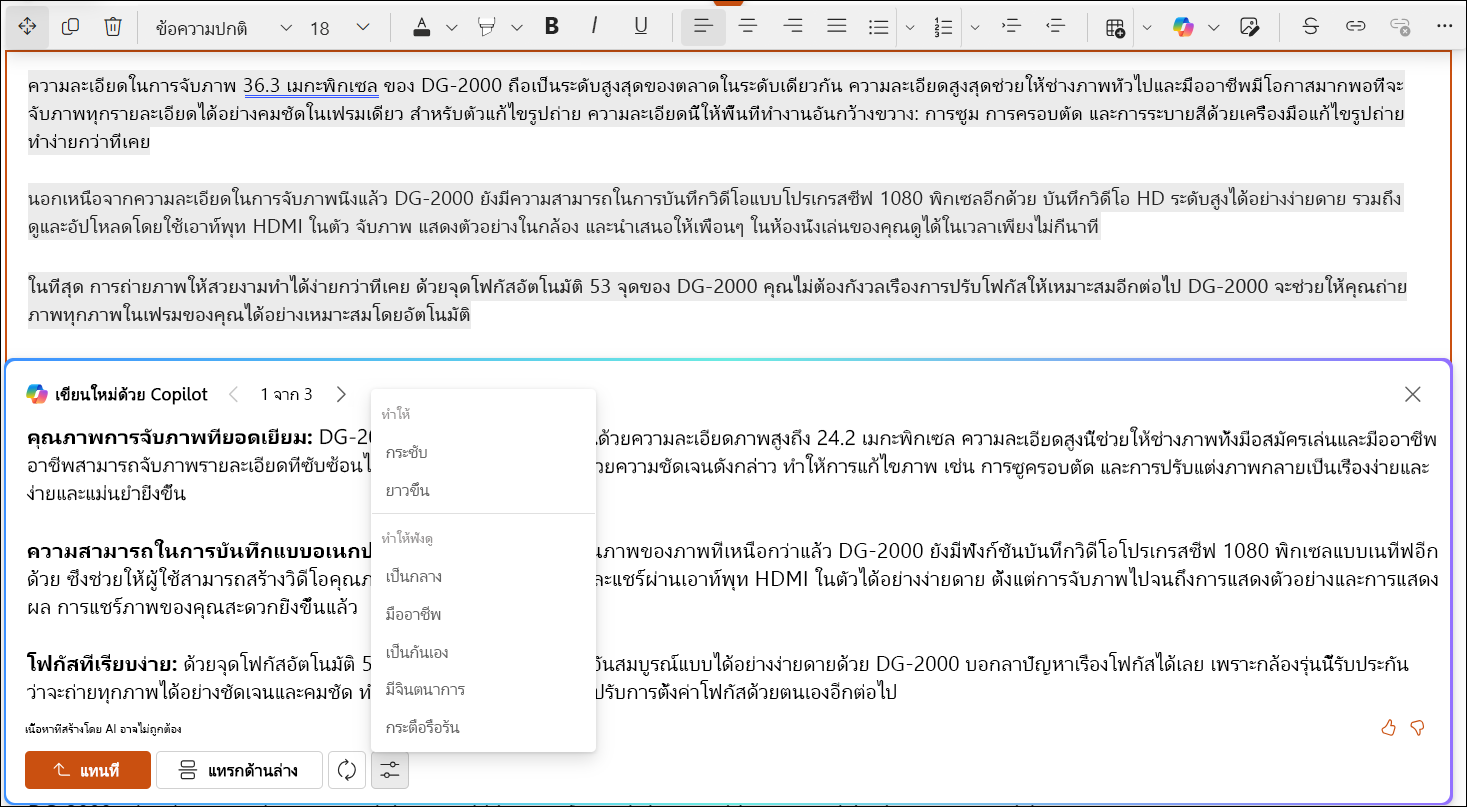
Task: Insert a hyperlink
Action: coord(1355,27)
